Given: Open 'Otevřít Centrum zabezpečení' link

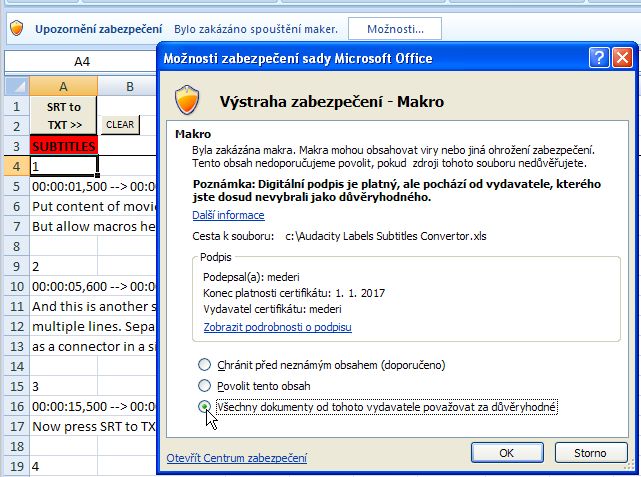Looking at the screenshot, I should (x=236, y=458).
